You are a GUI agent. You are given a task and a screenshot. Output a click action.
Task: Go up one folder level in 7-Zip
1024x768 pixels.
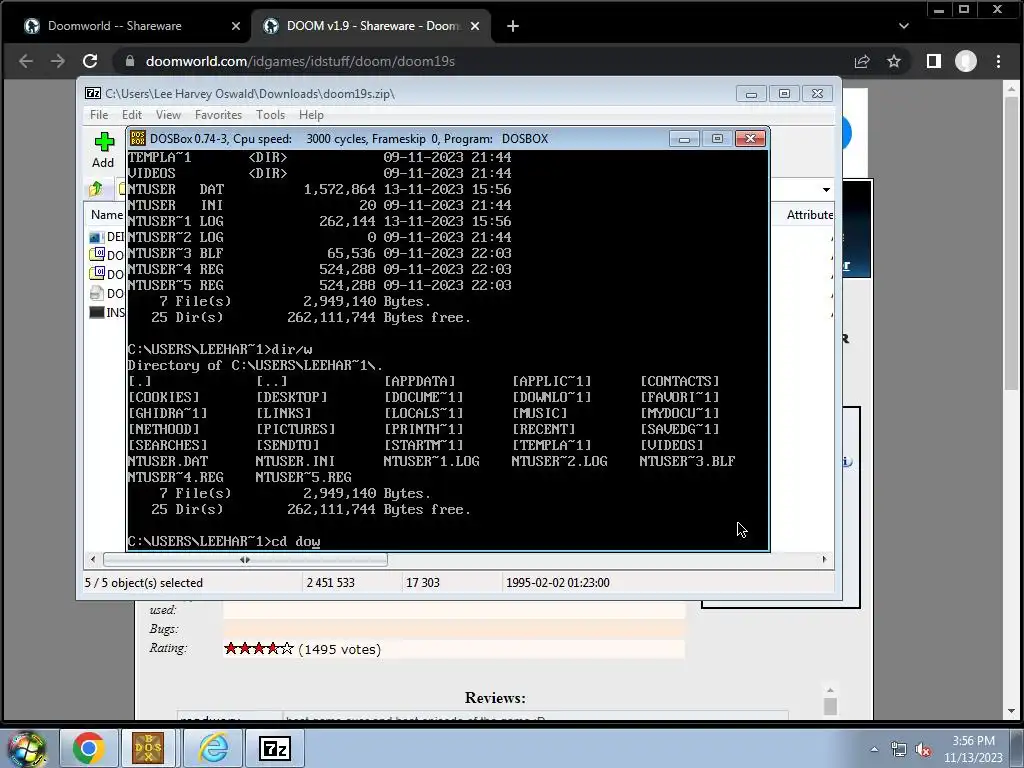[x=96, y=189]
